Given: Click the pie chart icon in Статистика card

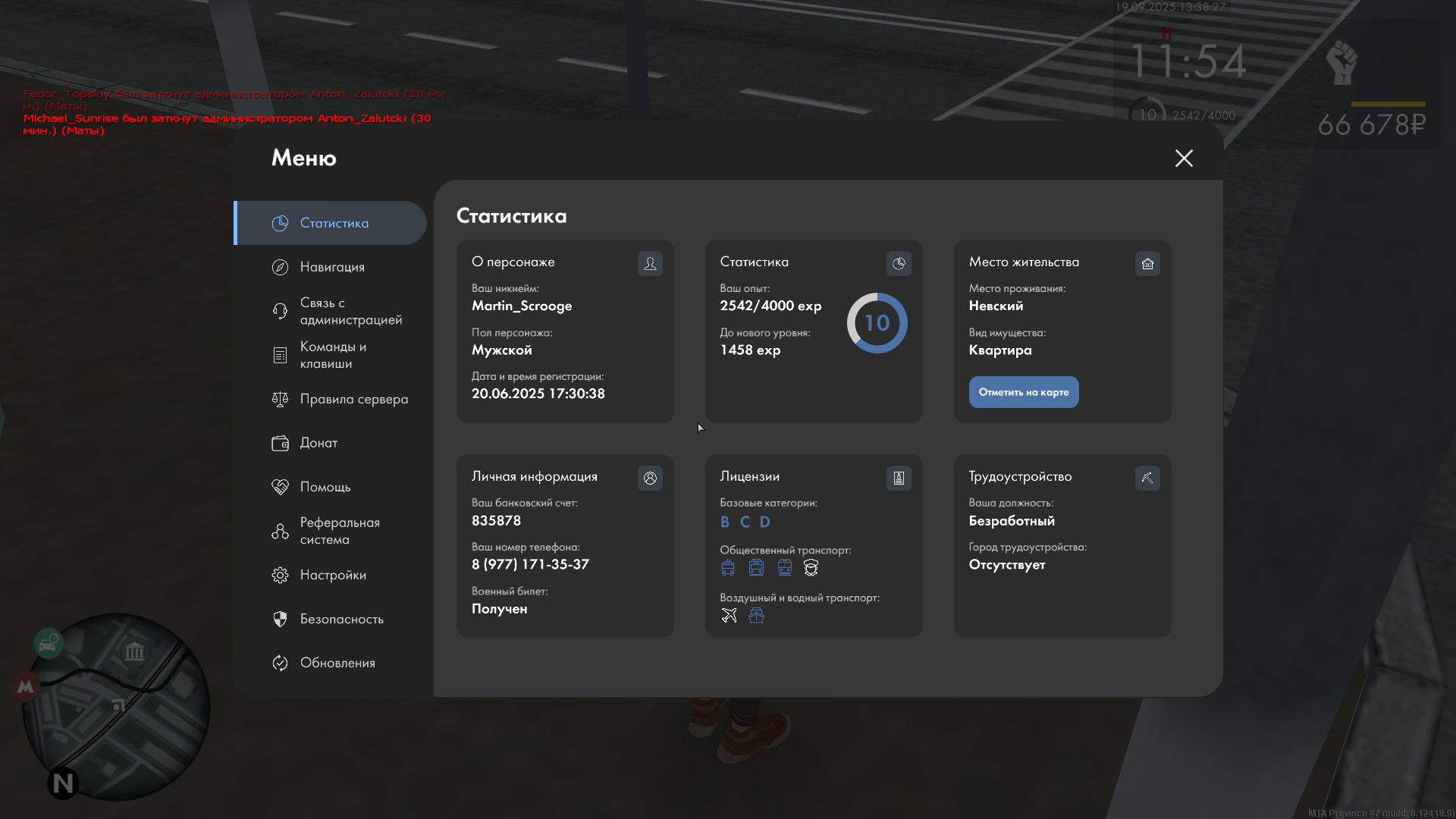Looking at the screenshot, I should pos(899,263).
